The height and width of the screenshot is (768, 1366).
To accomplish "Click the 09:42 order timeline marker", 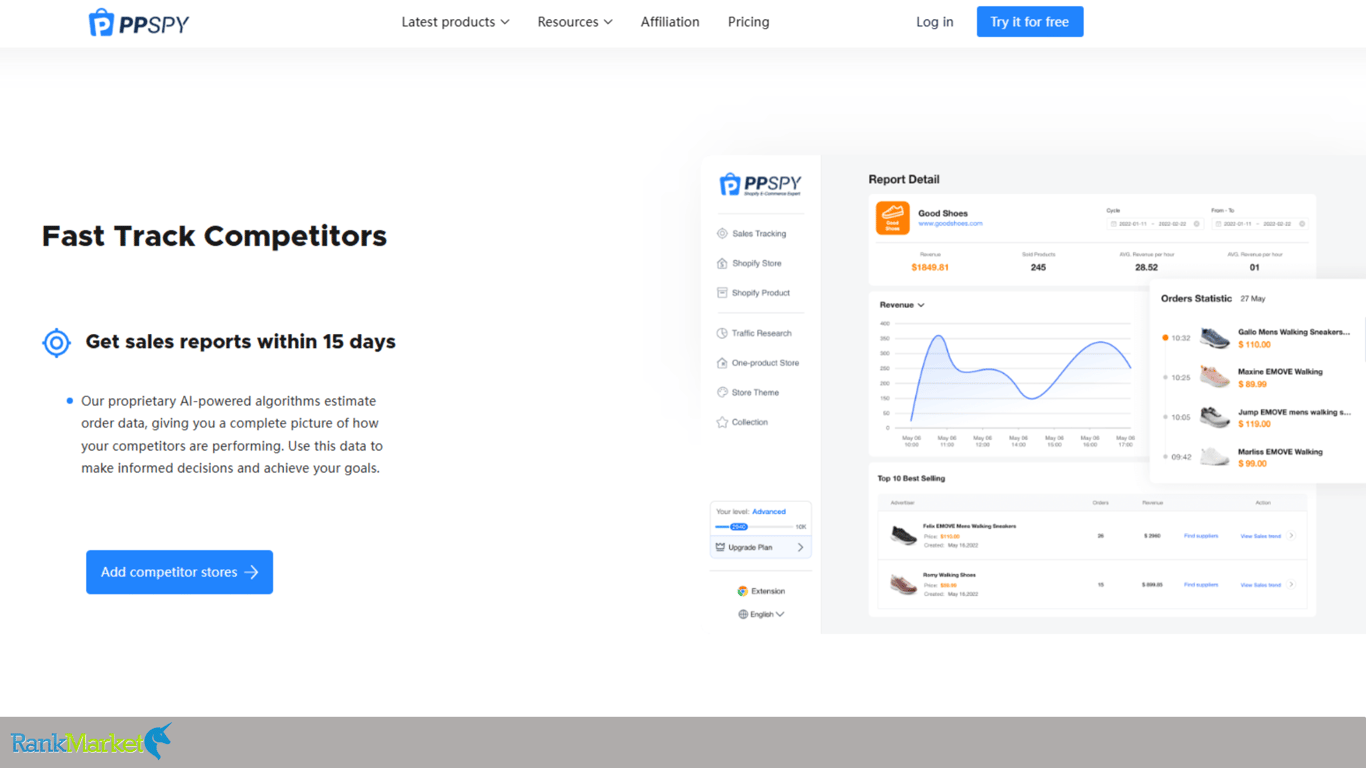I will tap(1166, 457).
